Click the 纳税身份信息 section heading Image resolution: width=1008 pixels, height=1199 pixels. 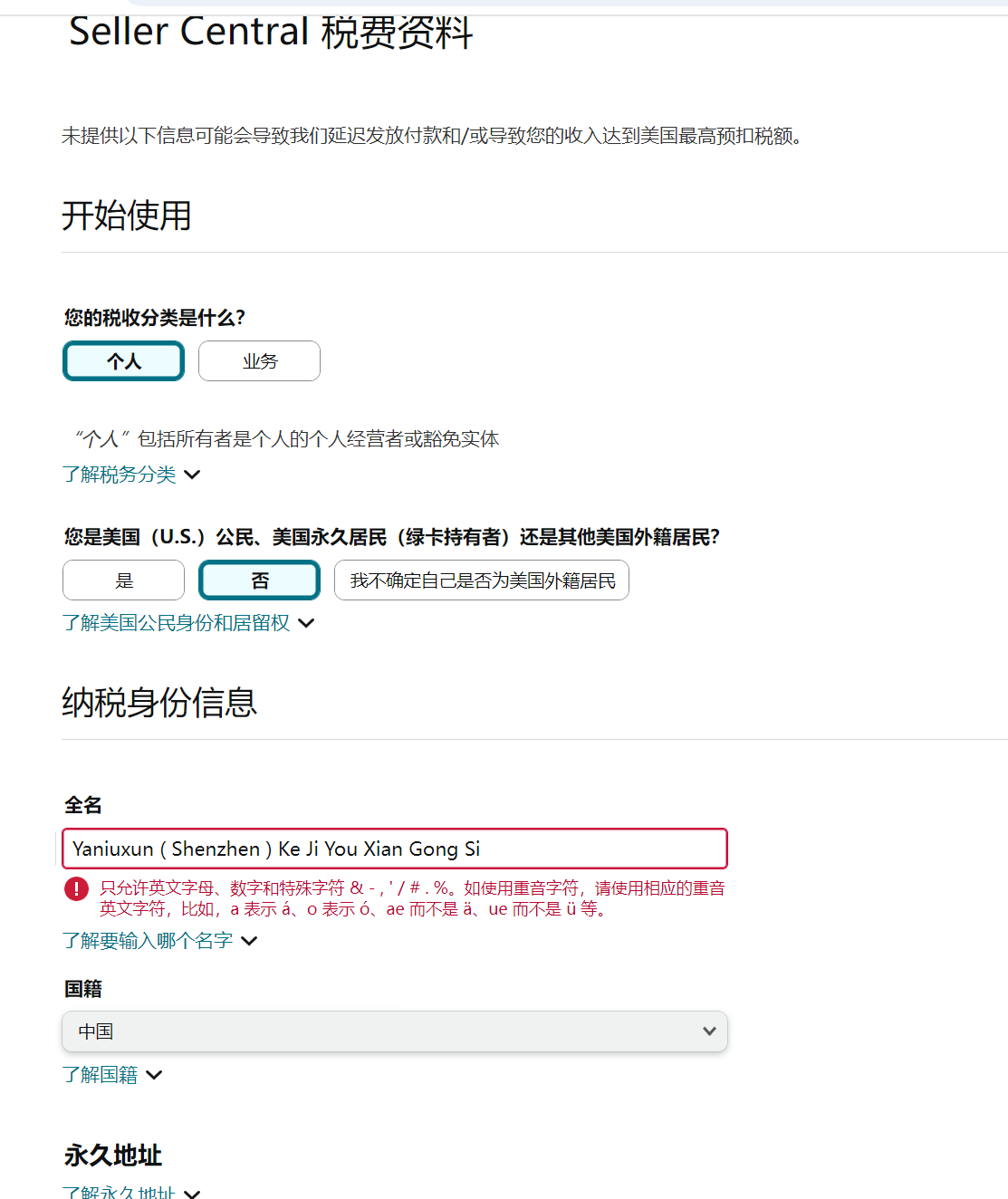(159, 701)
